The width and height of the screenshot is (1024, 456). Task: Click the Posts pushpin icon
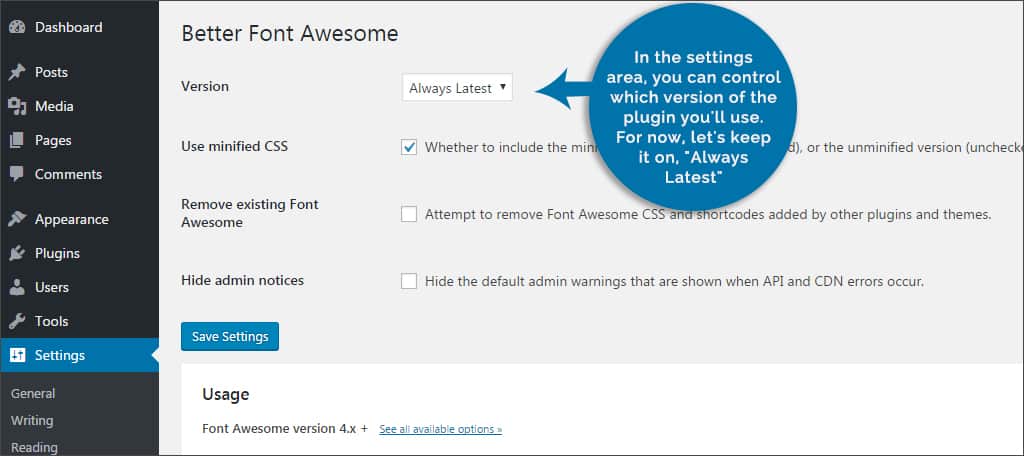pos(17,73)
